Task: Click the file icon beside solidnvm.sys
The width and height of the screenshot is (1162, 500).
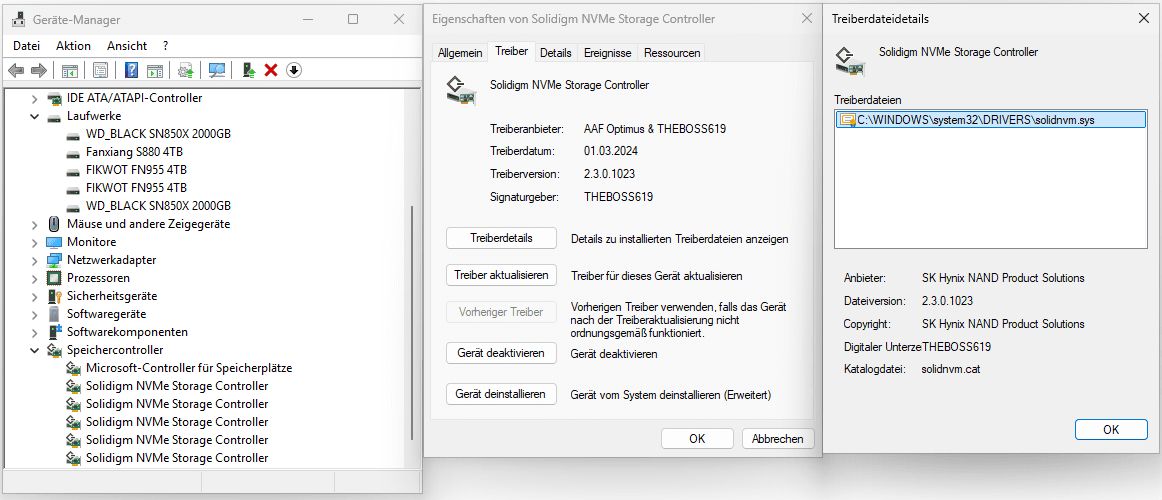Action: click(848, 119)
